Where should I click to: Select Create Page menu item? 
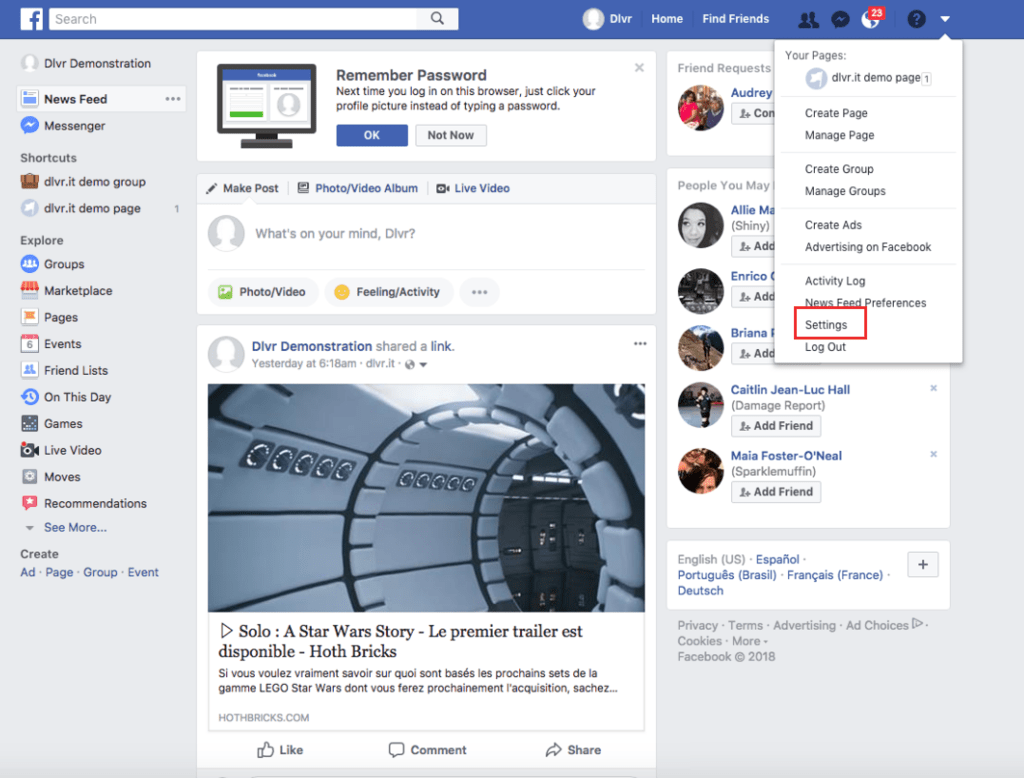click(836, 113)
